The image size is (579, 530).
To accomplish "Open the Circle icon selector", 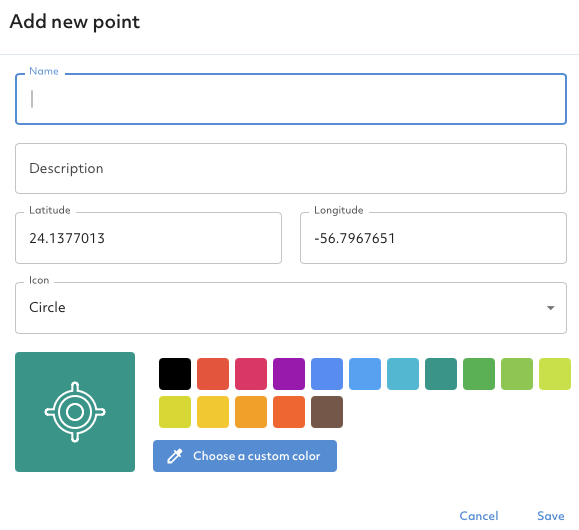I will click(x=291, y=308).
